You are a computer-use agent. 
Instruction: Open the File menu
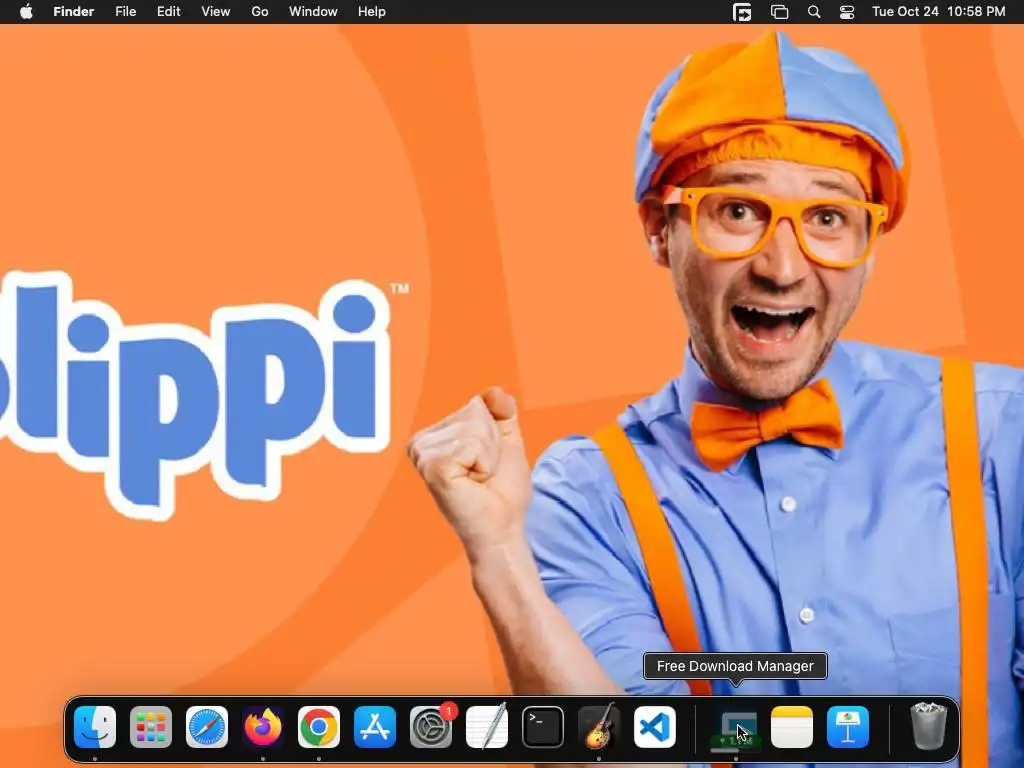click(125, 12)
